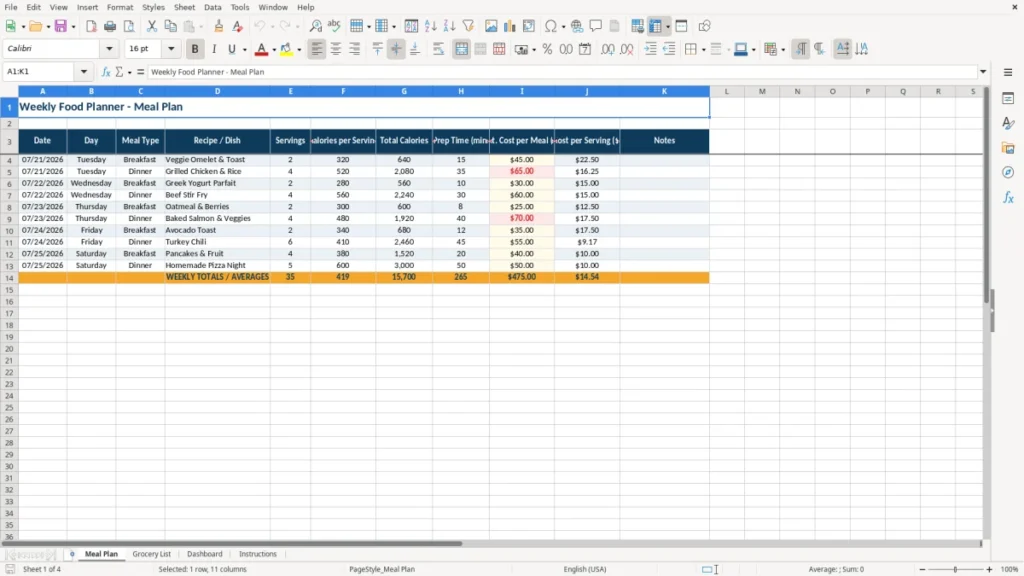Add a decimal place

pos(608,49)
